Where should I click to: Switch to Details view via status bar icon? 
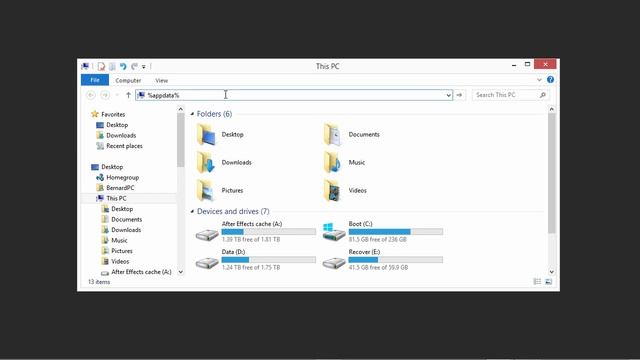(537, 282)
